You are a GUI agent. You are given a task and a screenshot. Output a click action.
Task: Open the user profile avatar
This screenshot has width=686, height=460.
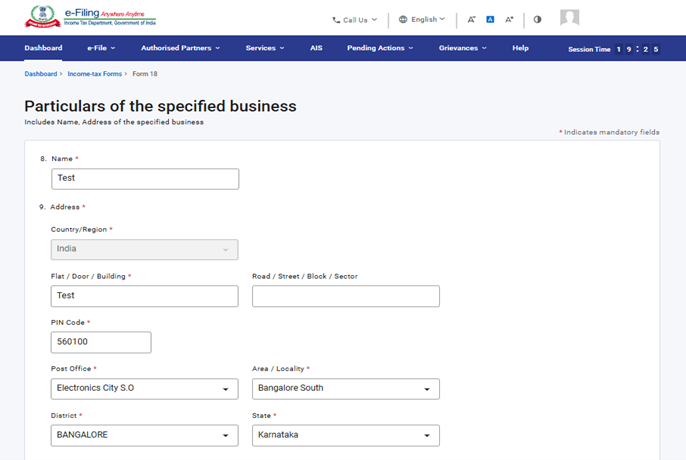point(569,18)
